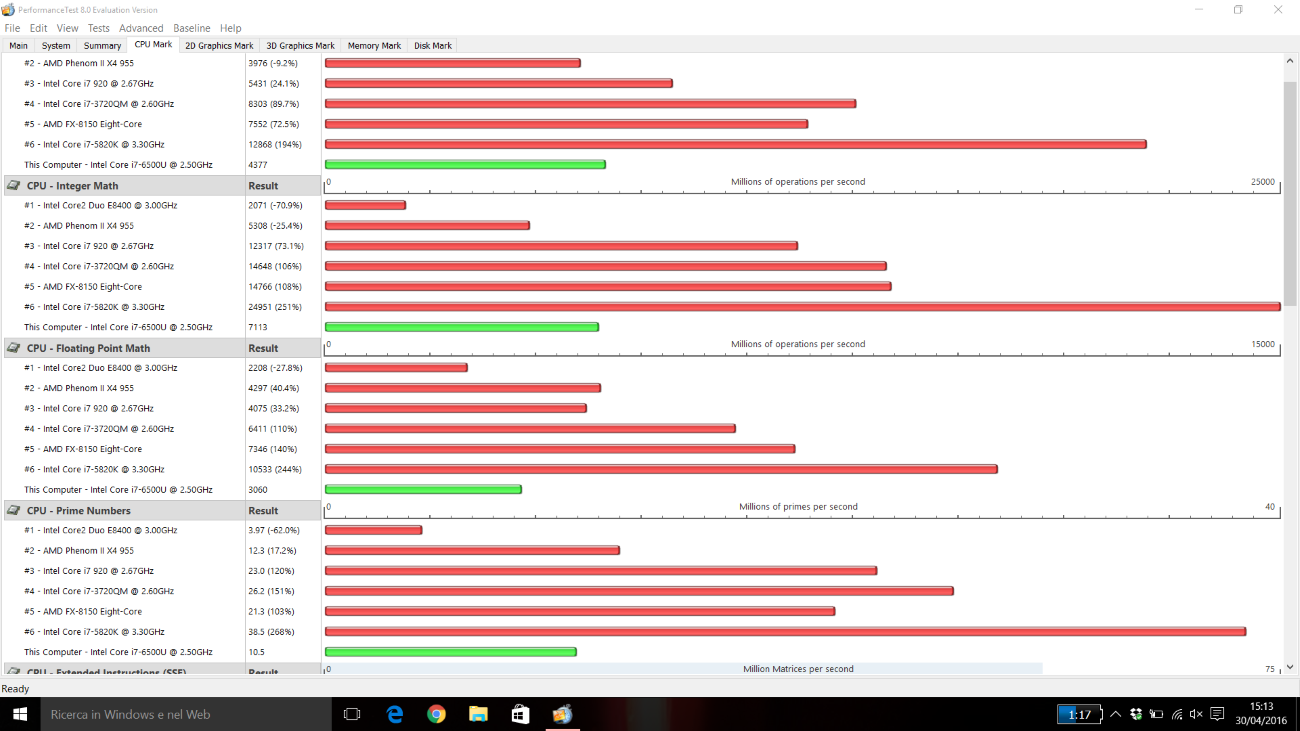Select AMD FX-8150 Eight-Core in Floating Point Math

[82, 449]
